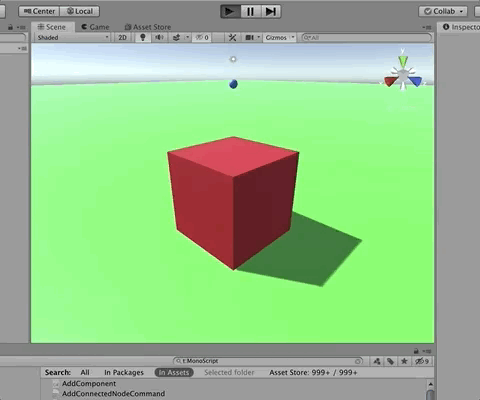Screen dimensions: 480x400
Task: Open the component editor tools icon
Action: coord(232,37)
